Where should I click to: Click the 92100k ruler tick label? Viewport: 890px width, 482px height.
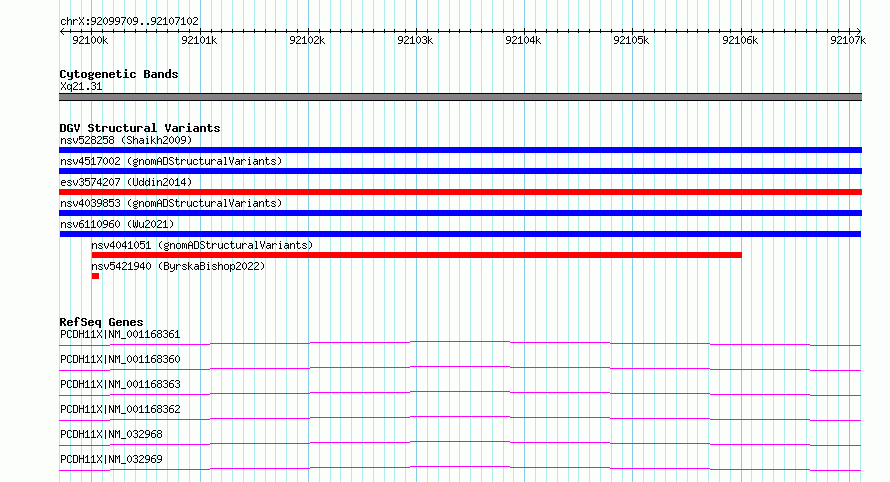pyautogui.click(x=90, y=40)
